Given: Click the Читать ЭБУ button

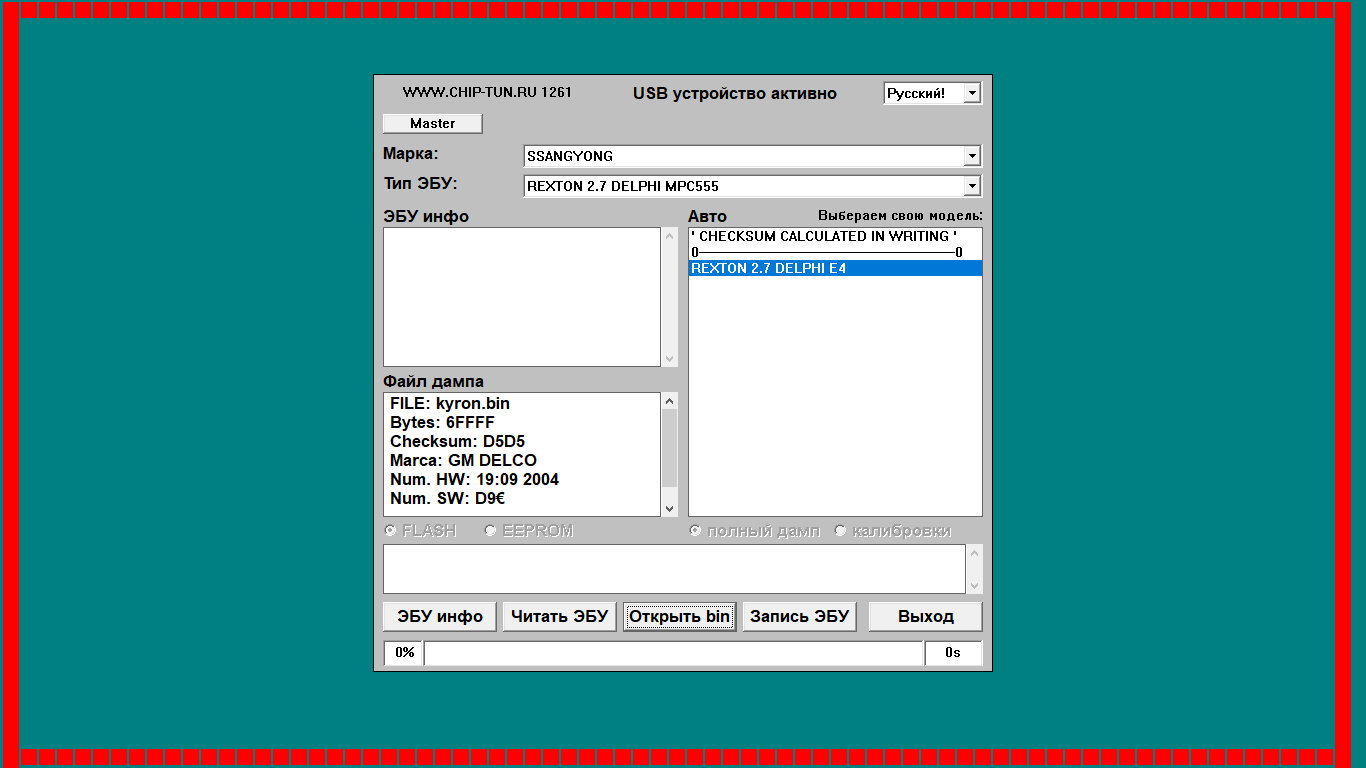Looking at the screenshot, I should point(559,616).
